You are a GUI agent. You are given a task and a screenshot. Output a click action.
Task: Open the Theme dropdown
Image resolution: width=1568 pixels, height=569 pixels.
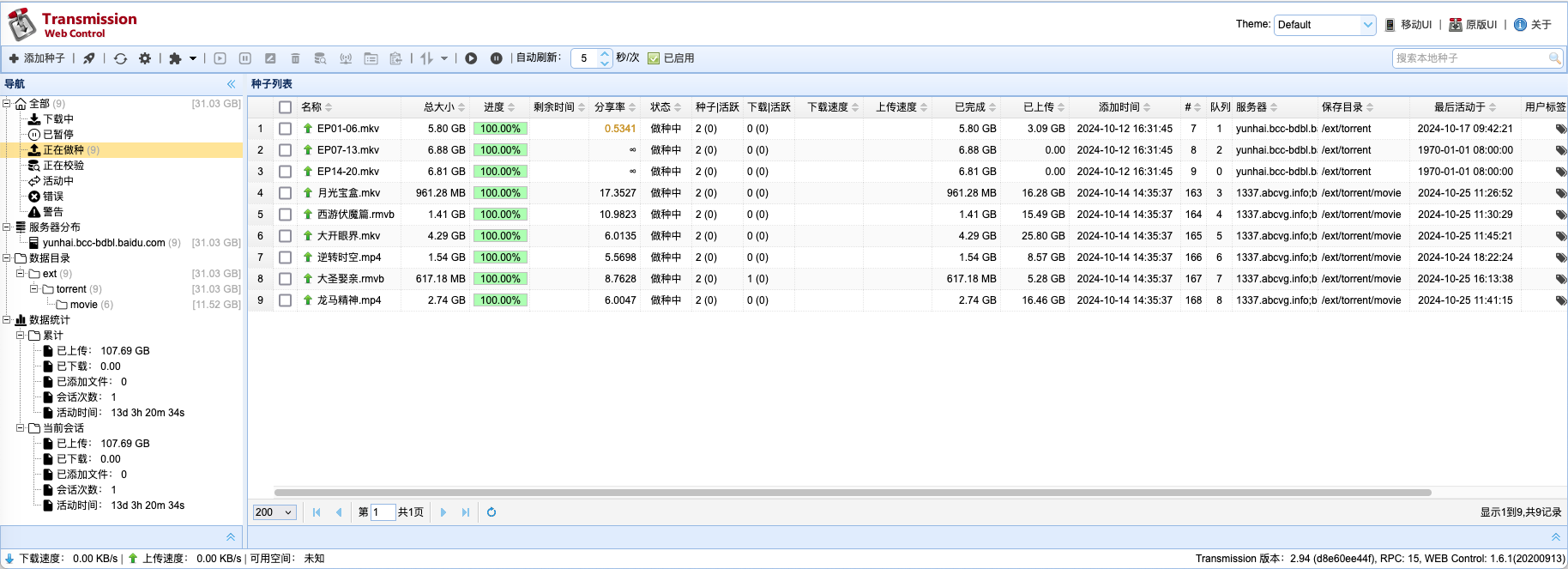1324,25
